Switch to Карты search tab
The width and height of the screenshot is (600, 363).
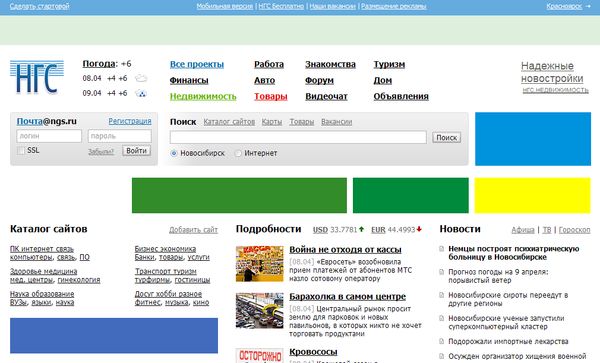[x=272, y=122]
